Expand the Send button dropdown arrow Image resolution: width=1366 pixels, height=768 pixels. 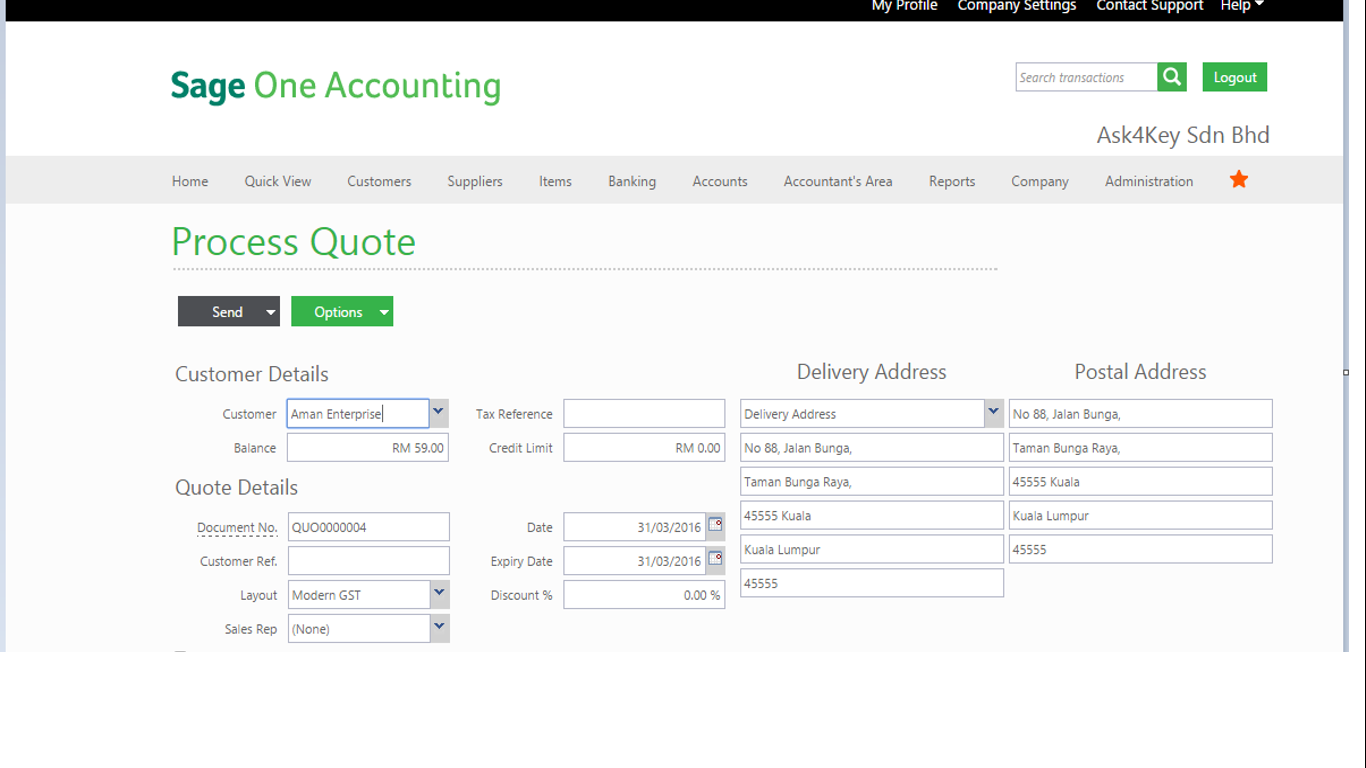pyautogui.click(x=270, y=312)
